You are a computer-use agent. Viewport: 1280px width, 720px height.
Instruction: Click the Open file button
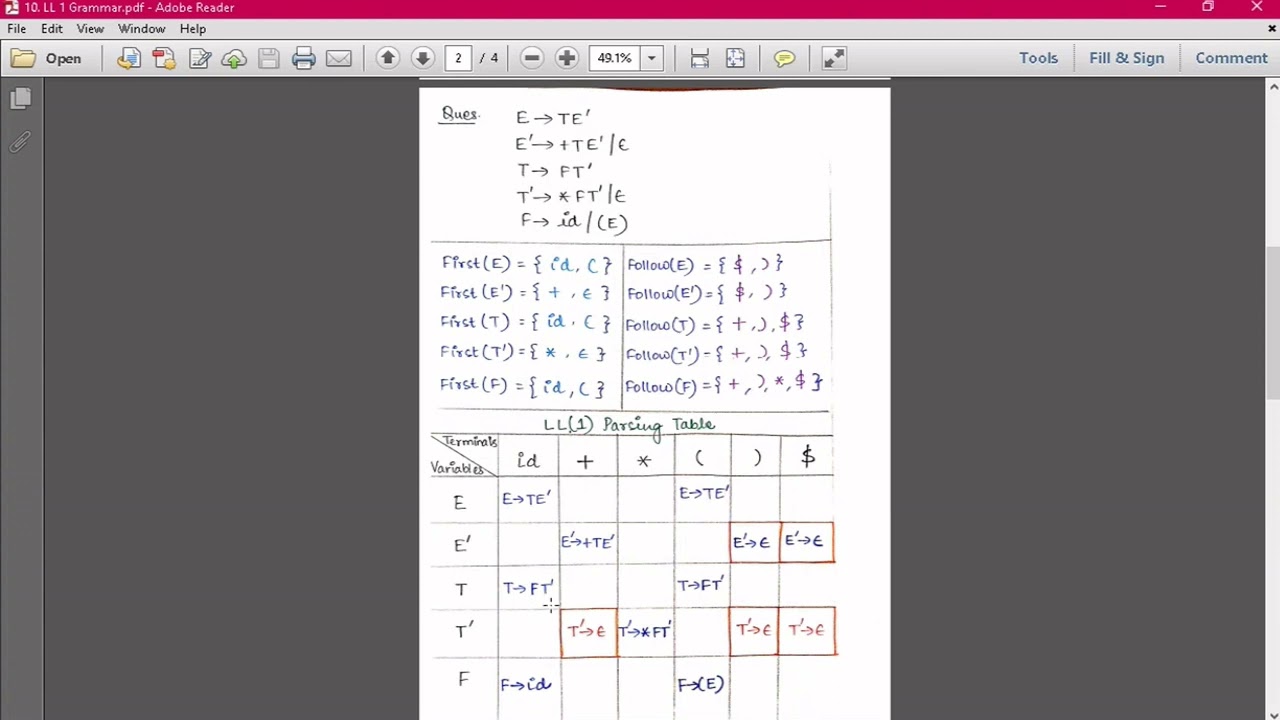46,58
